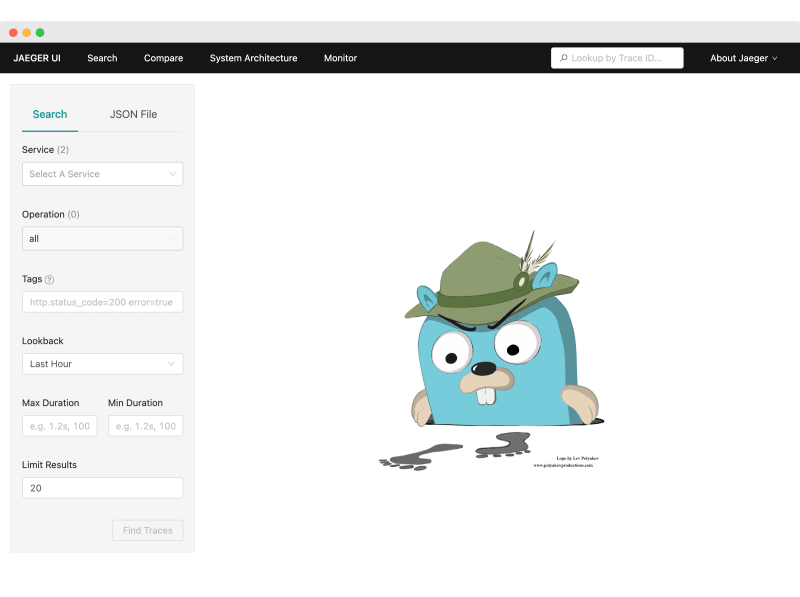
Task: Open the Operation dropdown showing all
Action: [x=103, y=238]
